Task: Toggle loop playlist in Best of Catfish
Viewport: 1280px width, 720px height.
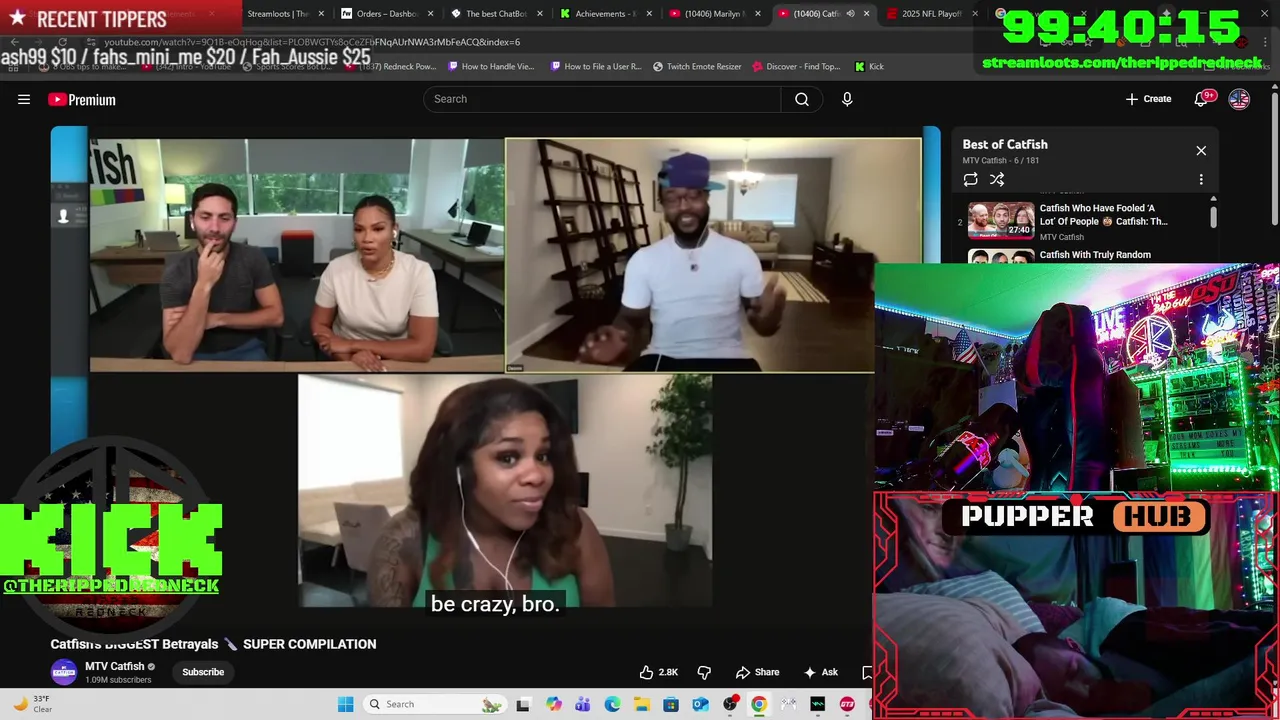Action: 970,179
